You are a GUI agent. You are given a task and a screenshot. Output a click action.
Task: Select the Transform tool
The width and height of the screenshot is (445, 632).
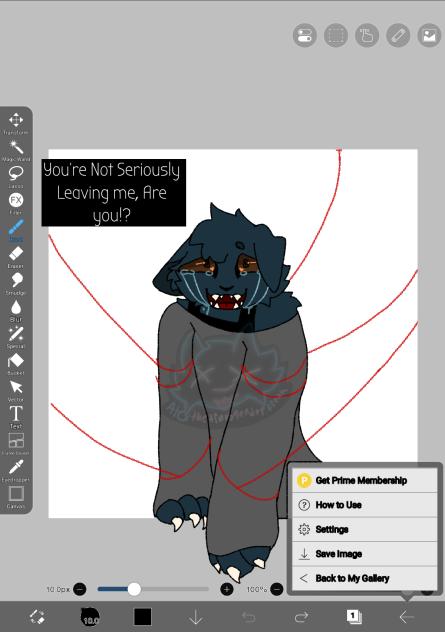[16, 123]
